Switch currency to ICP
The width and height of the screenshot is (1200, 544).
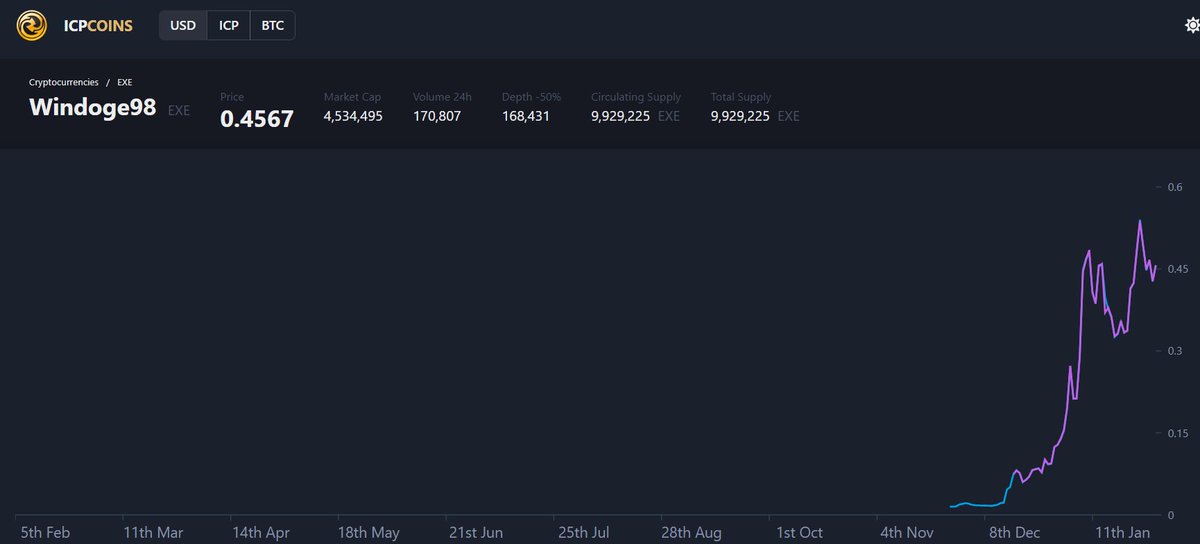(229, 25)
